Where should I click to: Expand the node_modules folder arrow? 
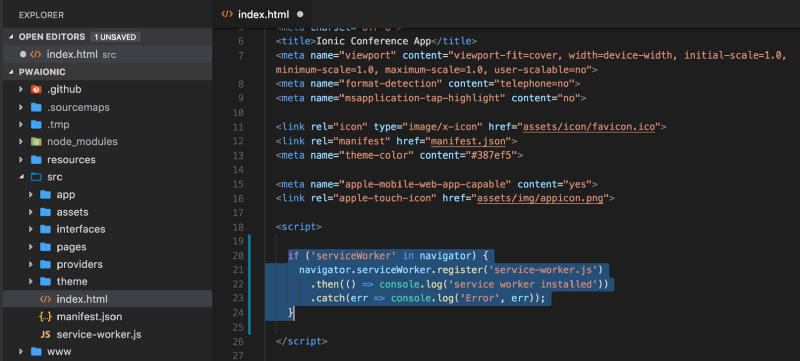pos(21,142)
